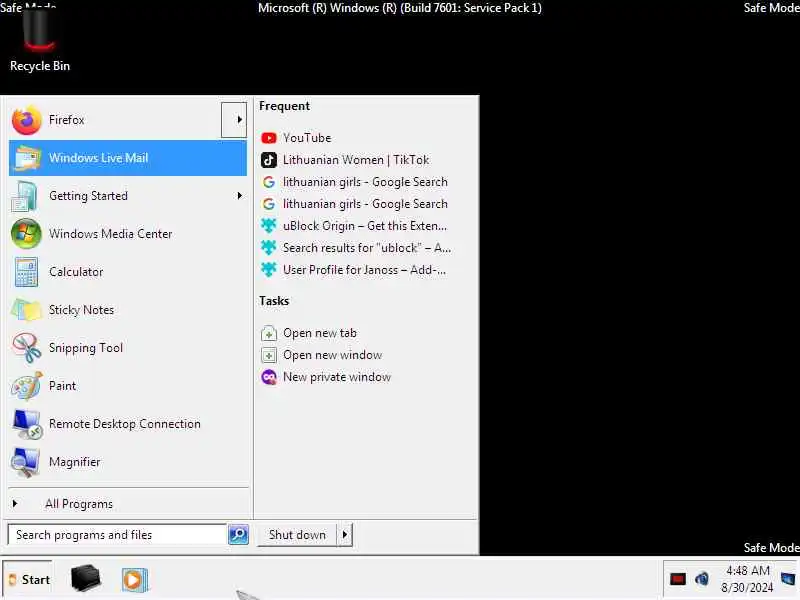Launch Windows Media Center icon

[x=26, y=234]
